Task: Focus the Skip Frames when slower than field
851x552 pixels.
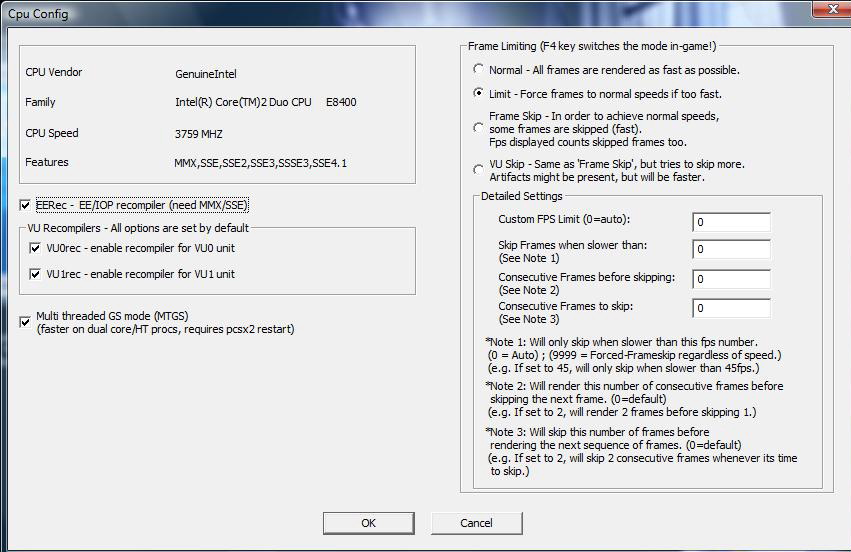Action: [x=732, y=249]
